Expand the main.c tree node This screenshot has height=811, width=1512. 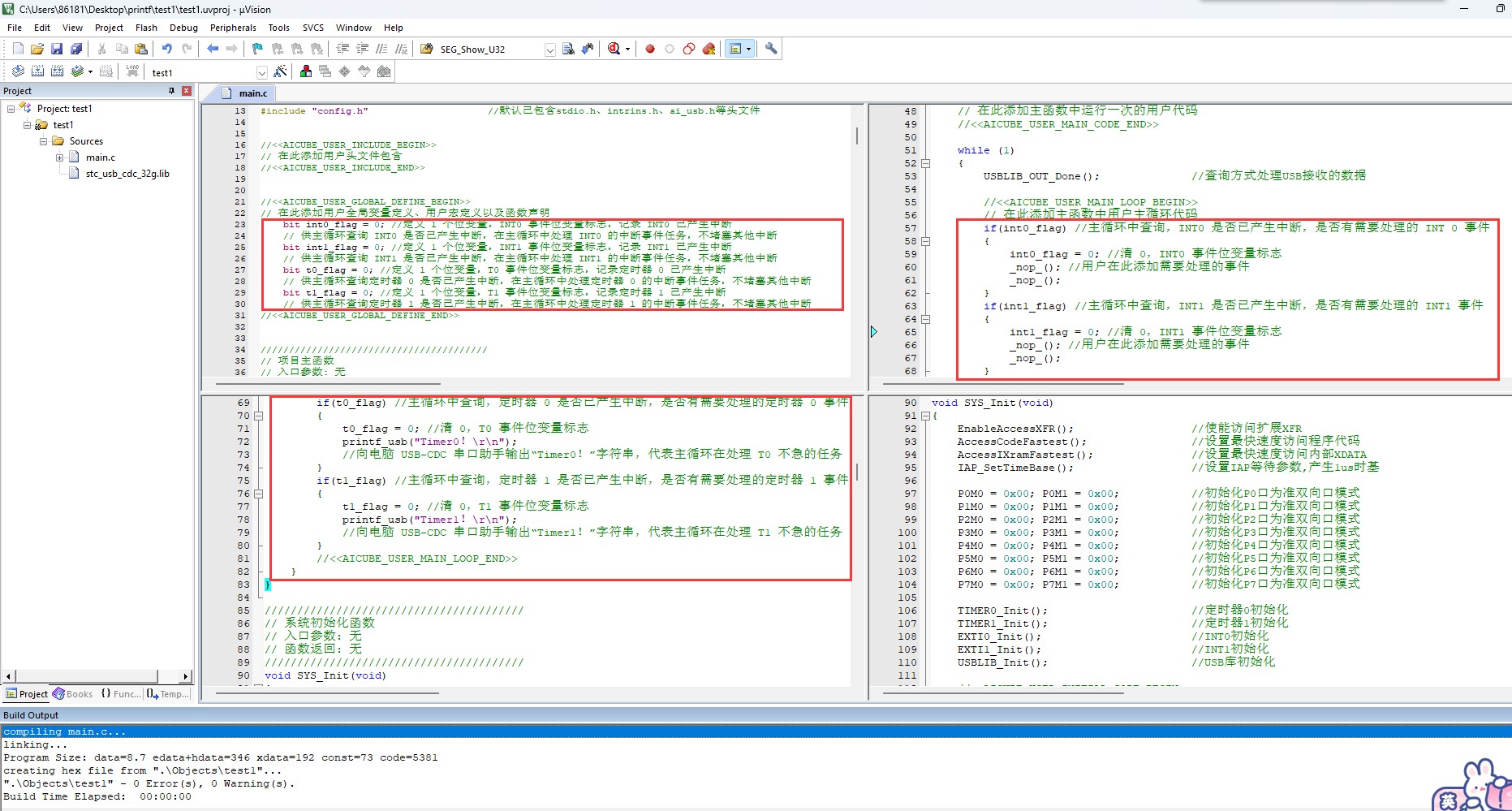[59, 157]
